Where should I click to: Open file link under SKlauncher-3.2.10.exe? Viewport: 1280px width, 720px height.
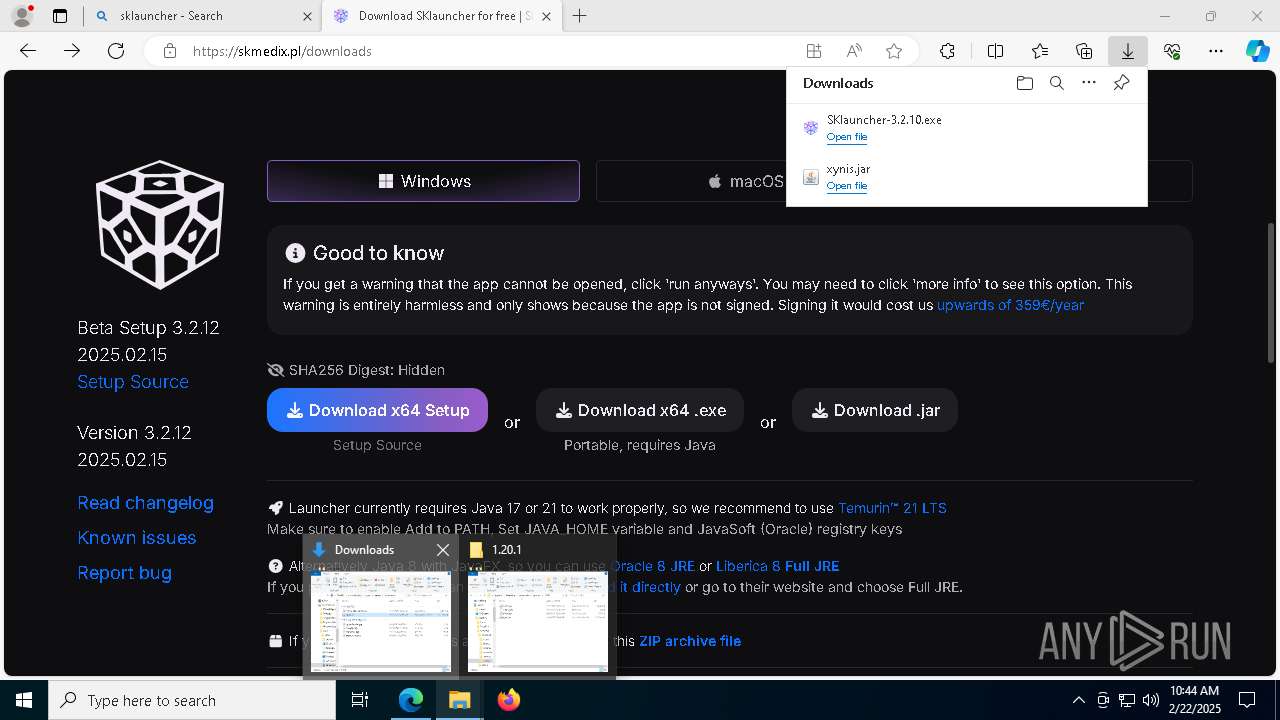click(847, 137)
